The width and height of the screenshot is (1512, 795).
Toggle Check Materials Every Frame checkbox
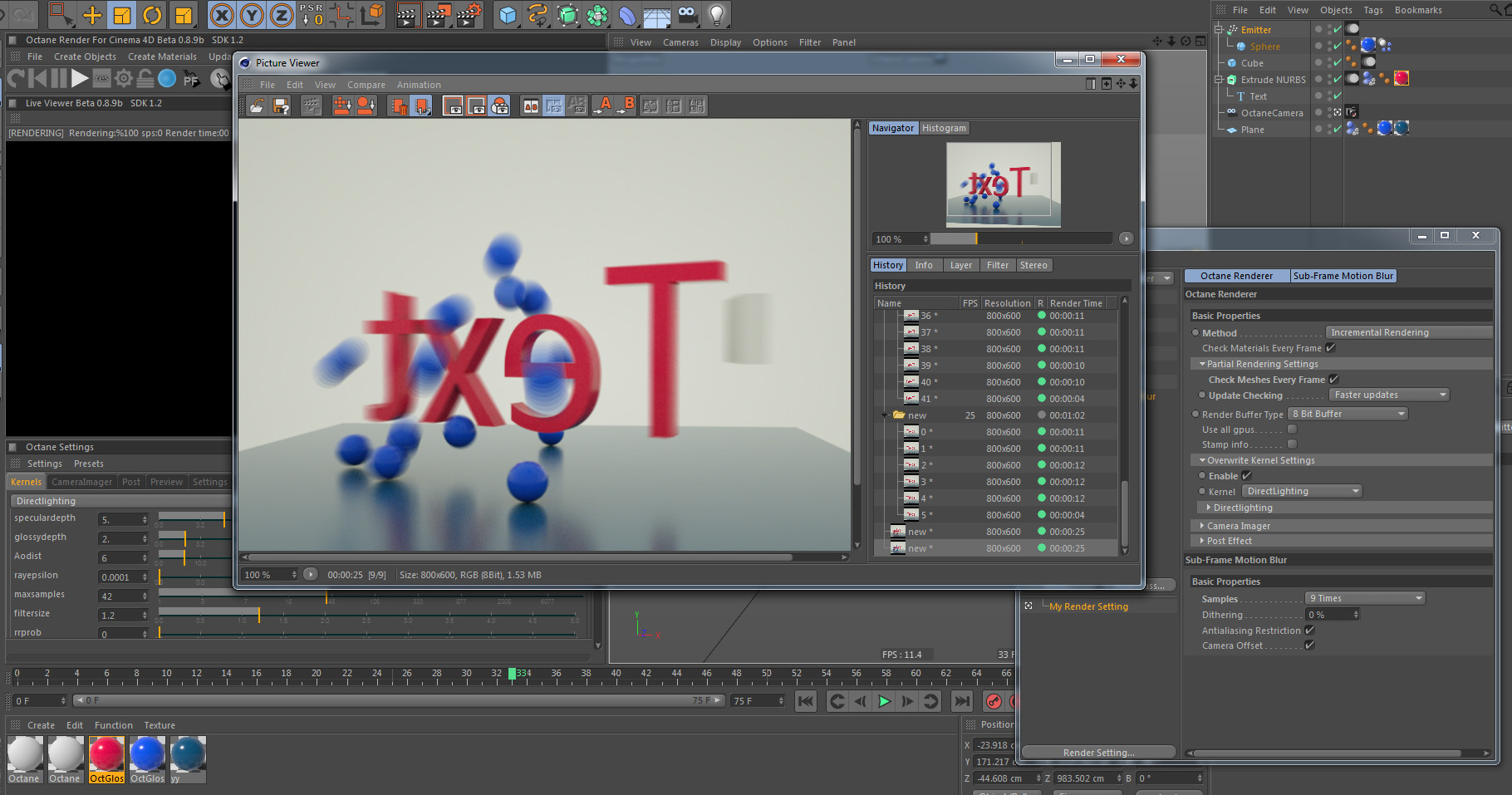pos(1330,348)
